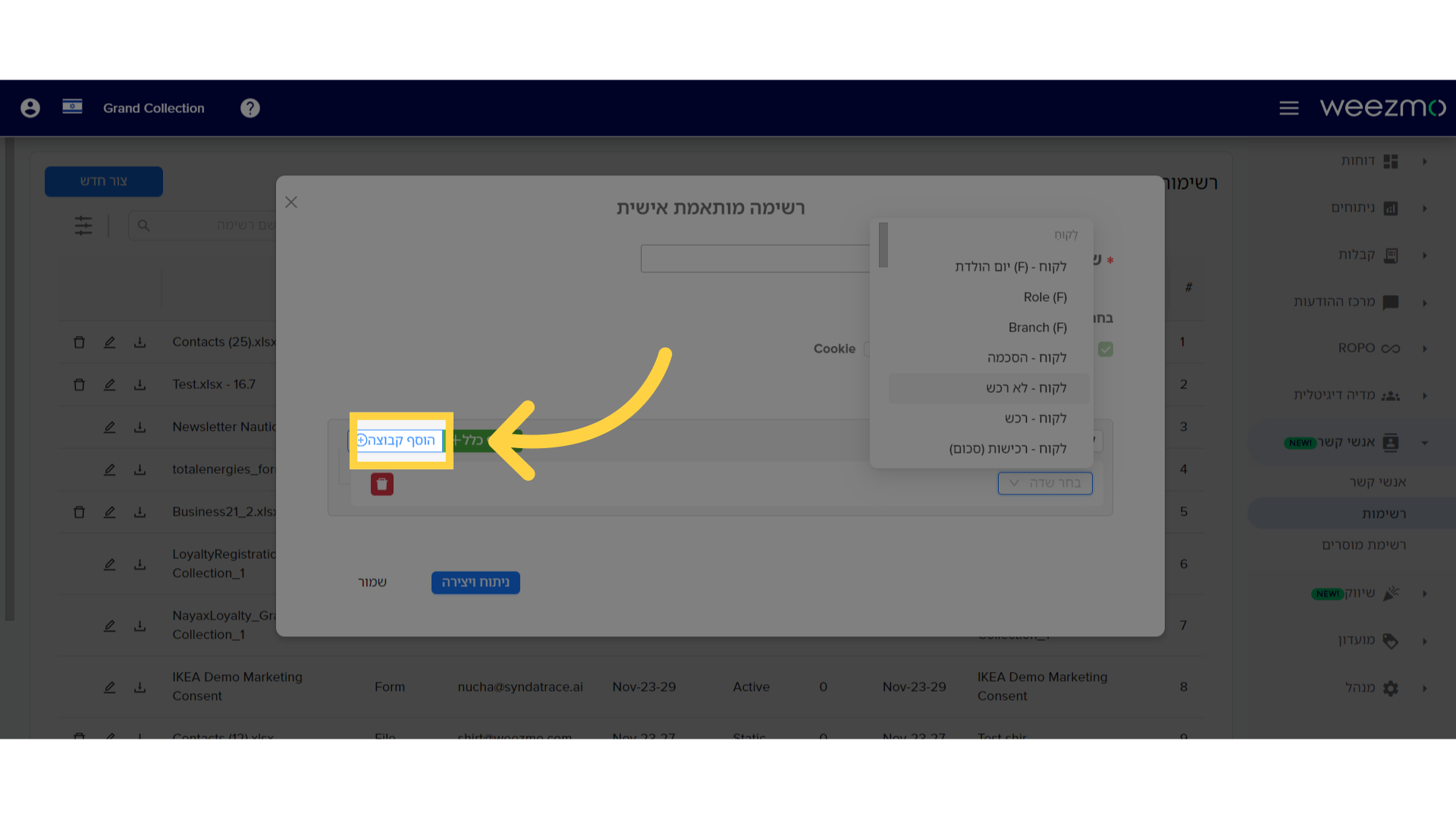Delete the Contacts (25).xlsx row with trash icon

[79, 342]
